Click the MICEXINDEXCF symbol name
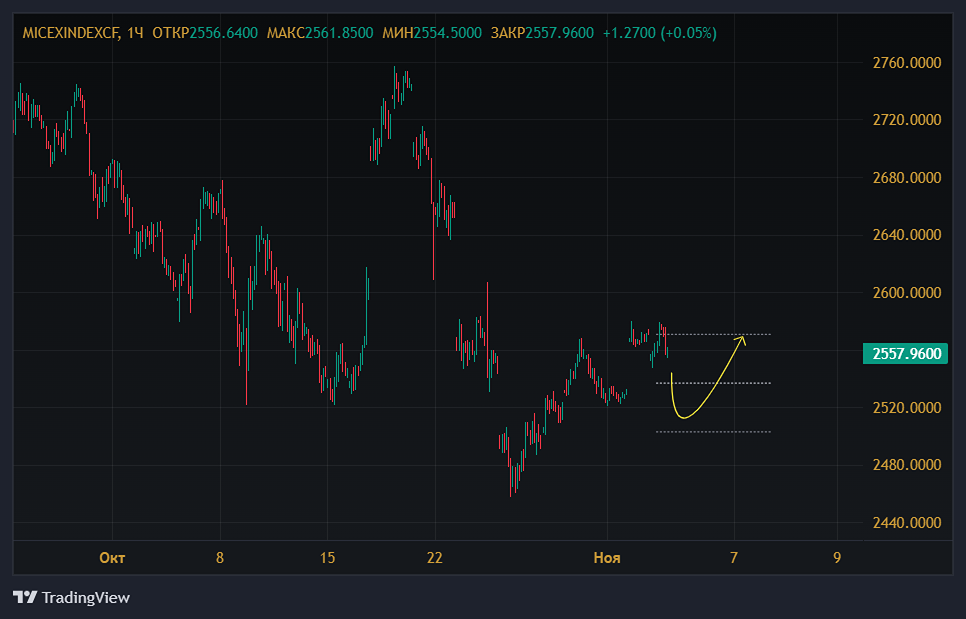The image size is (966, 619). (70, 33)
